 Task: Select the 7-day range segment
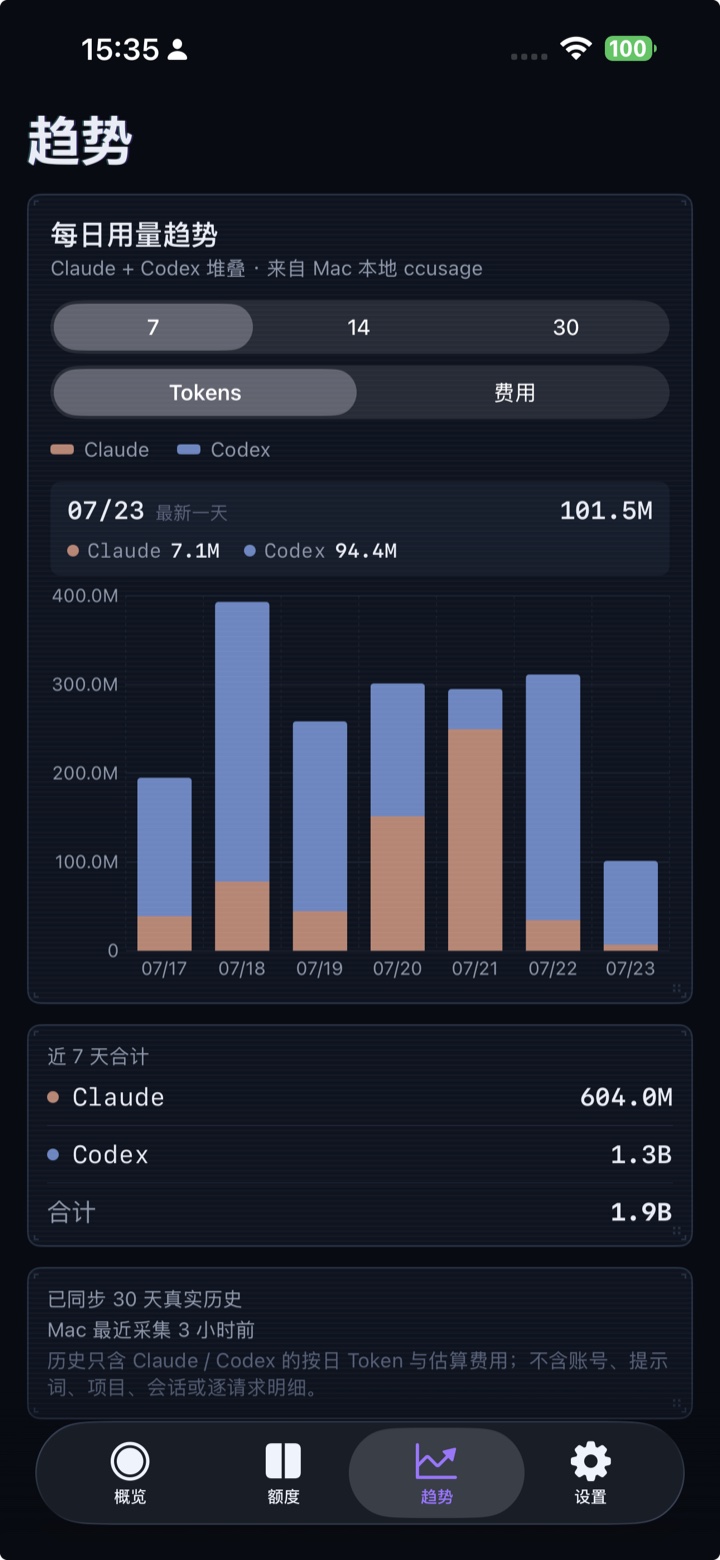(153, 327)
